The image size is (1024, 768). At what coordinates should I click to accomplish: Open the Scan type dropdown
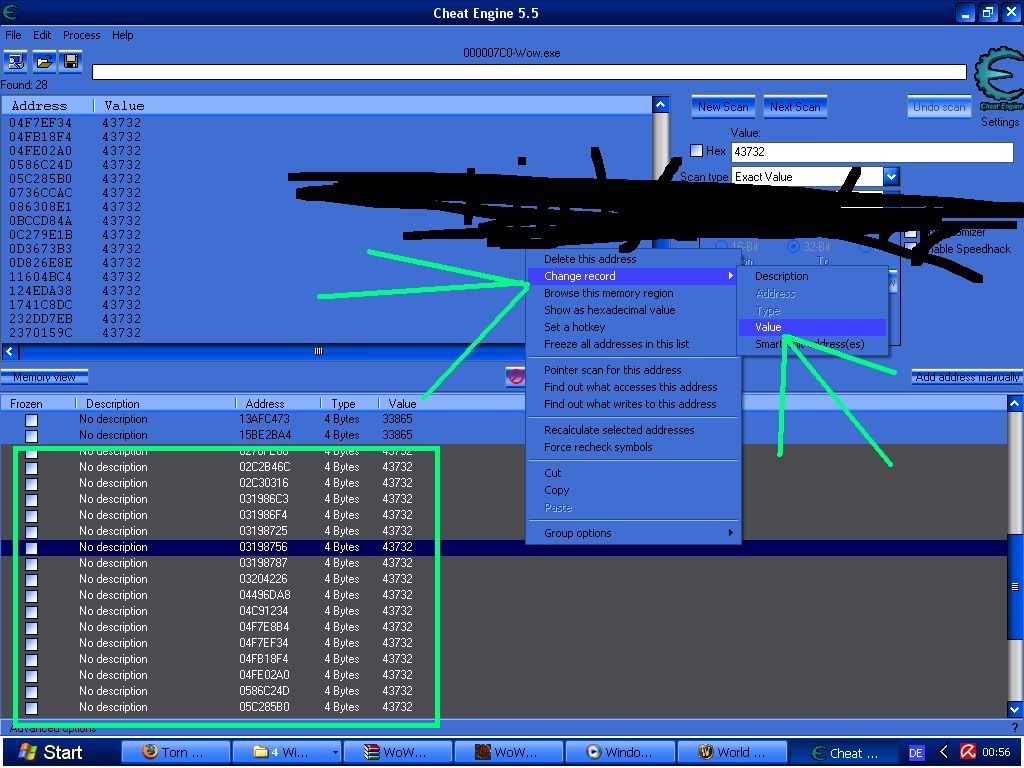(x=891, y=176)
